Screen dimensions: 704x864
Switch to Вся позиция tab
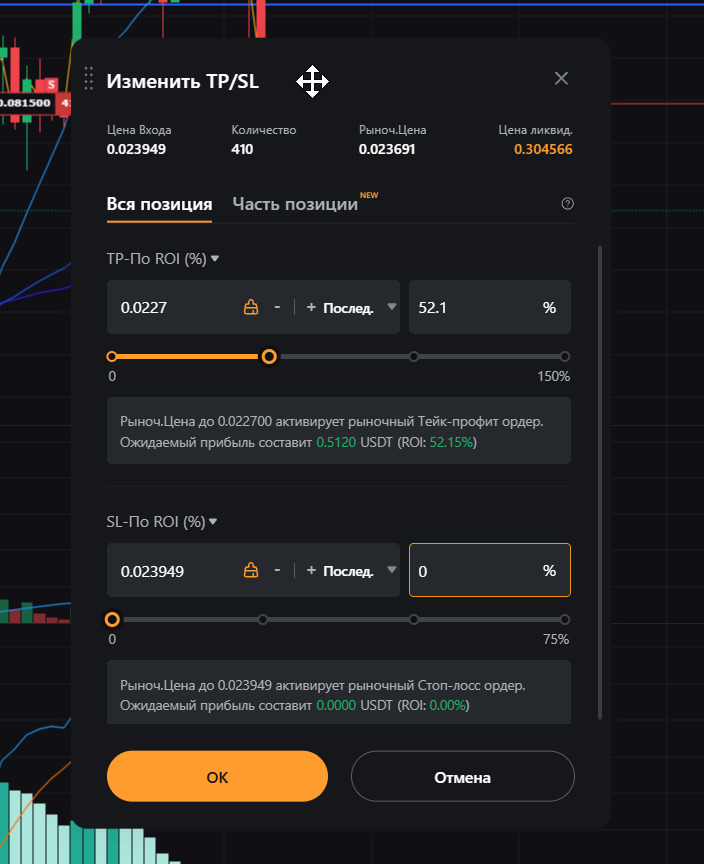coord(159,204)
